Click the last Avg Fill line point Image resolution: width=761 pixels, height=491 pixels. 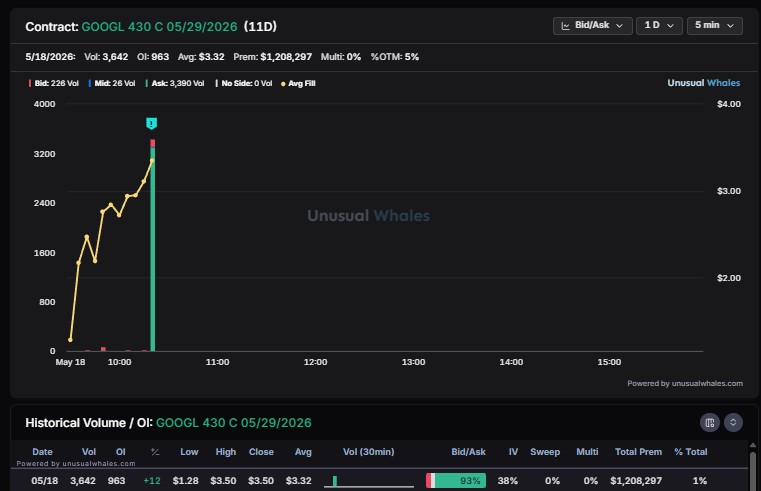(152, 160)
